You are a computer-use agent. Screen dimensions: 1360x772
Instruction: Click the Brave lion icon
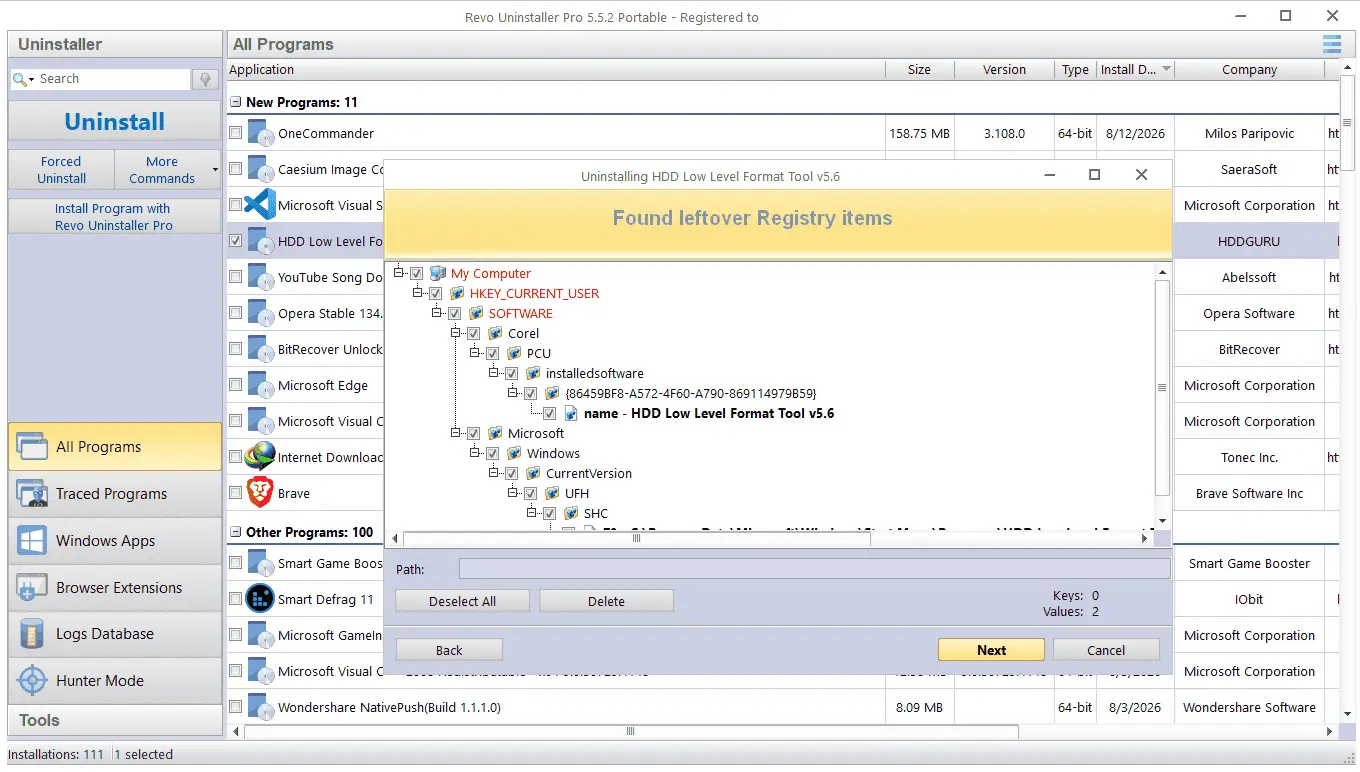coord(260,493)
